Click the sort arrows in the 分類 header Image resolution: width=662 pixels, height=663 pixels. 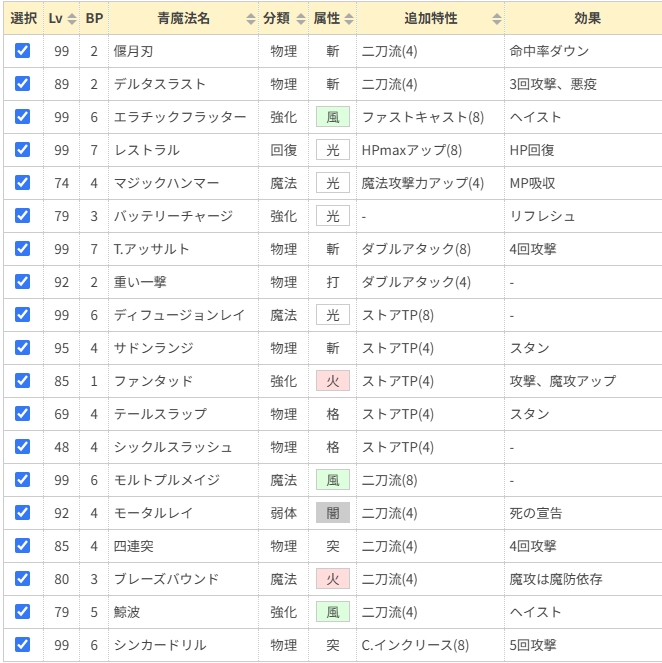pos(300,18)
